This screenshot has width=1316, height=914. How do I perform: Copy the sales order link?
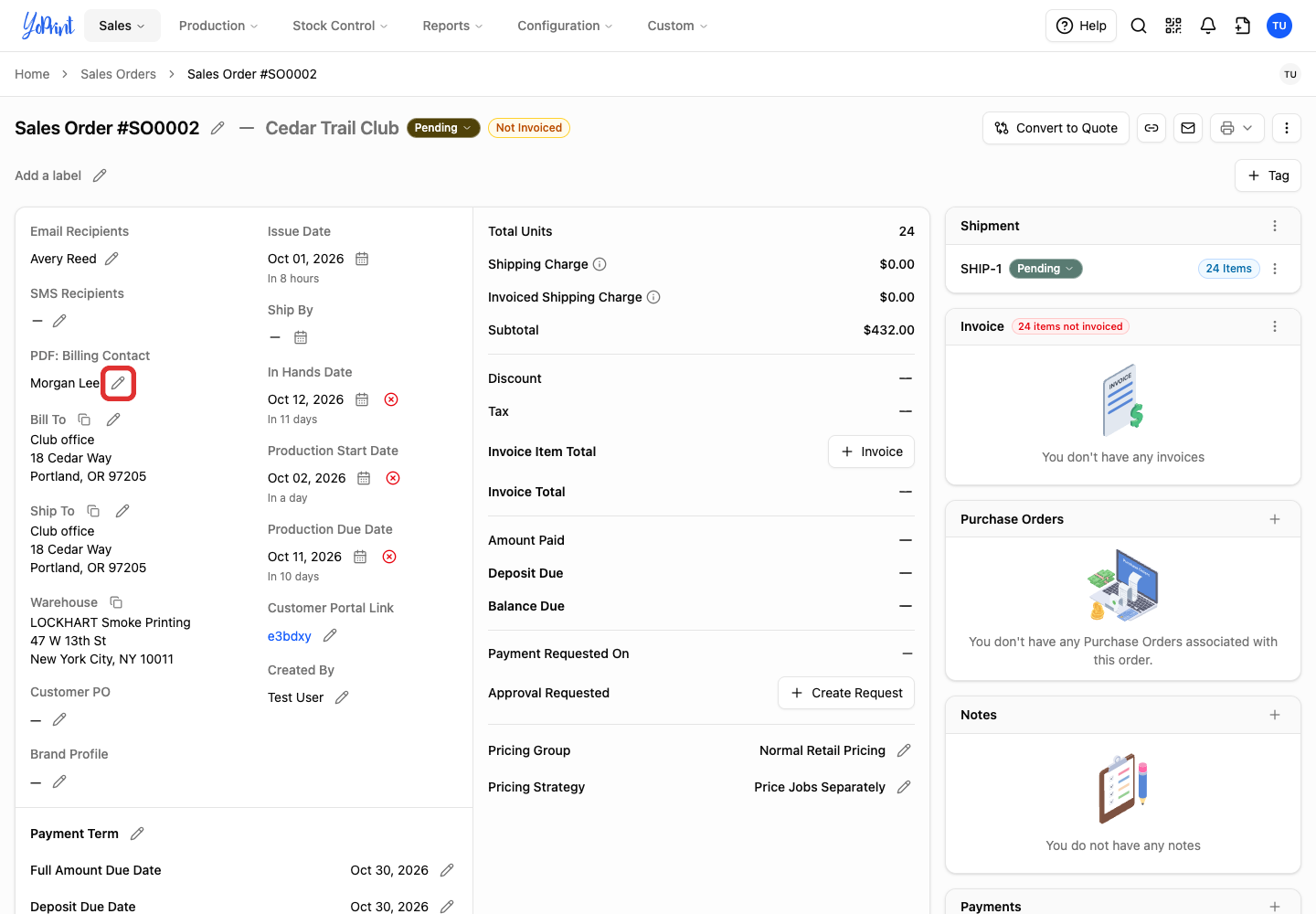(x=1151, y=128)
